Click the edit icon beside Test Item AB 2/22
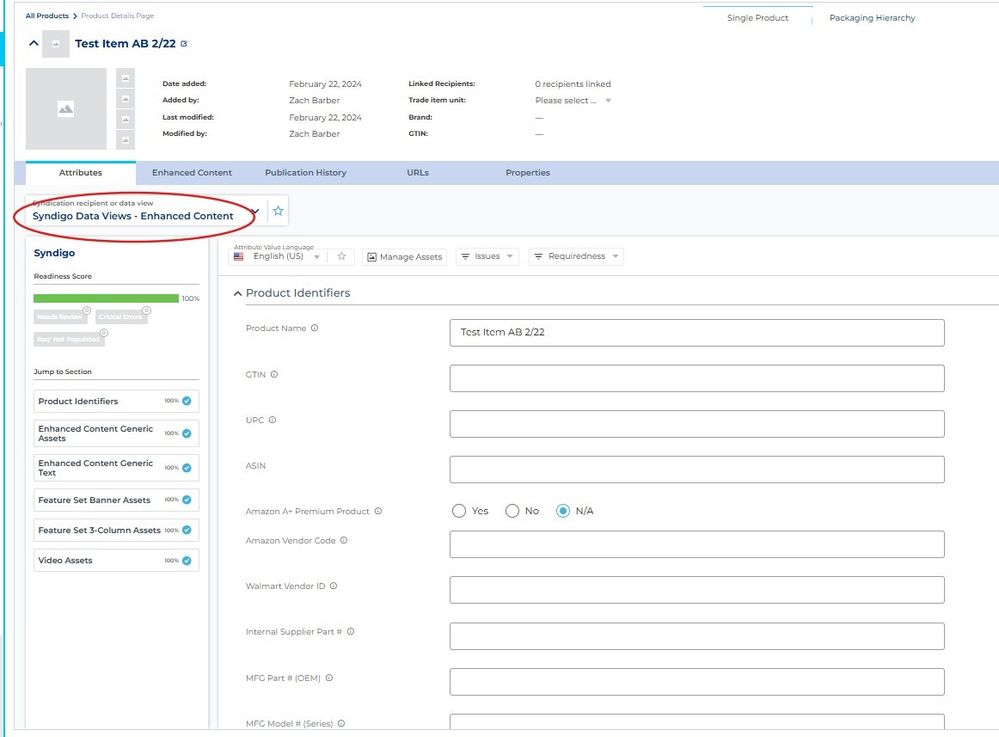 pos(184,44)
